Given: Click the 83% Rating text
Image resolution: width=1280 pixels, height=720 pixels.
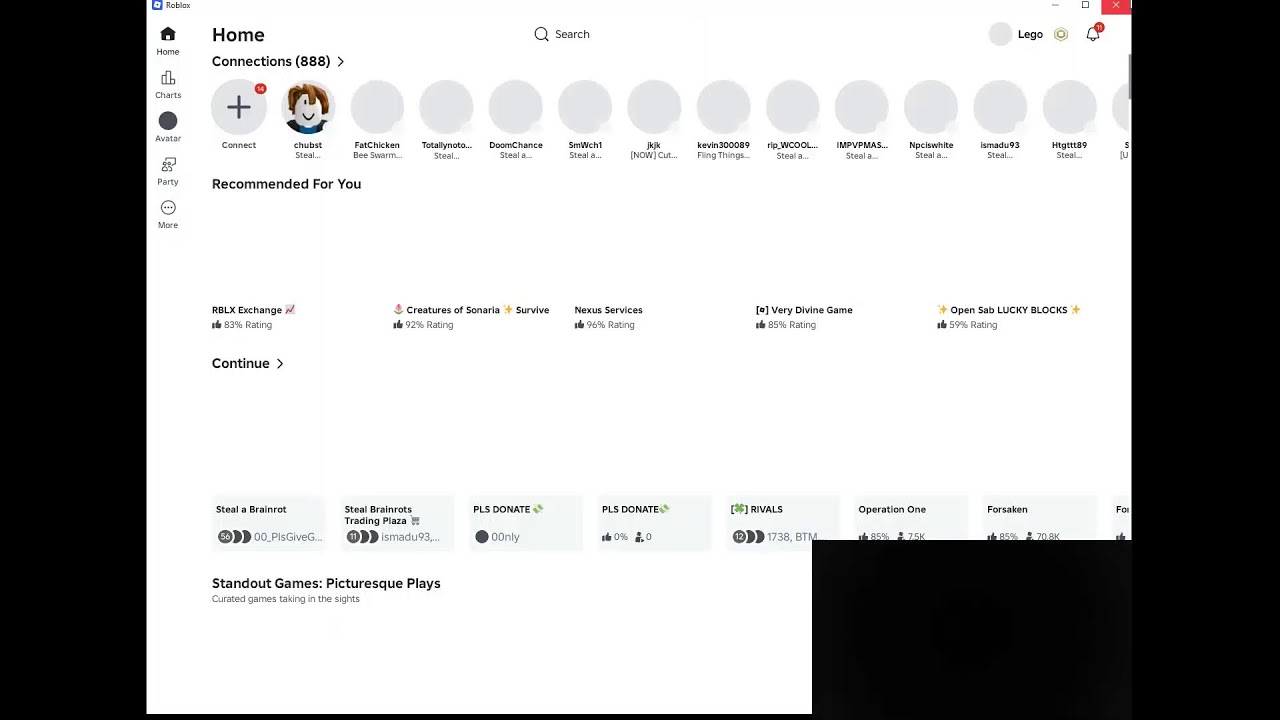Looking at the screenshot, I should [x=247, y=325].
